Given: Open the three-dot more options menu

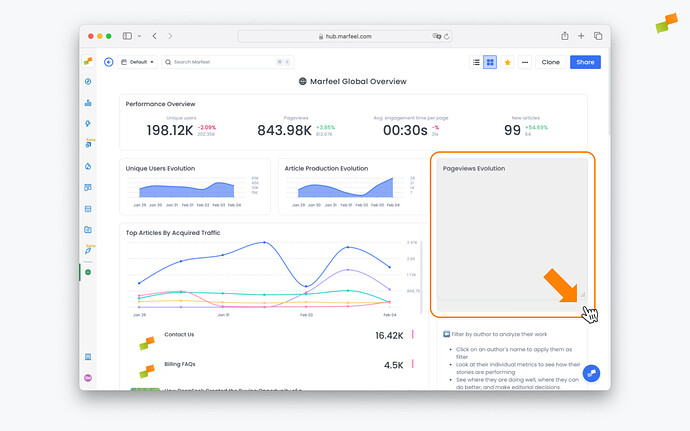Looking at the screenshot, I should 525,62.
